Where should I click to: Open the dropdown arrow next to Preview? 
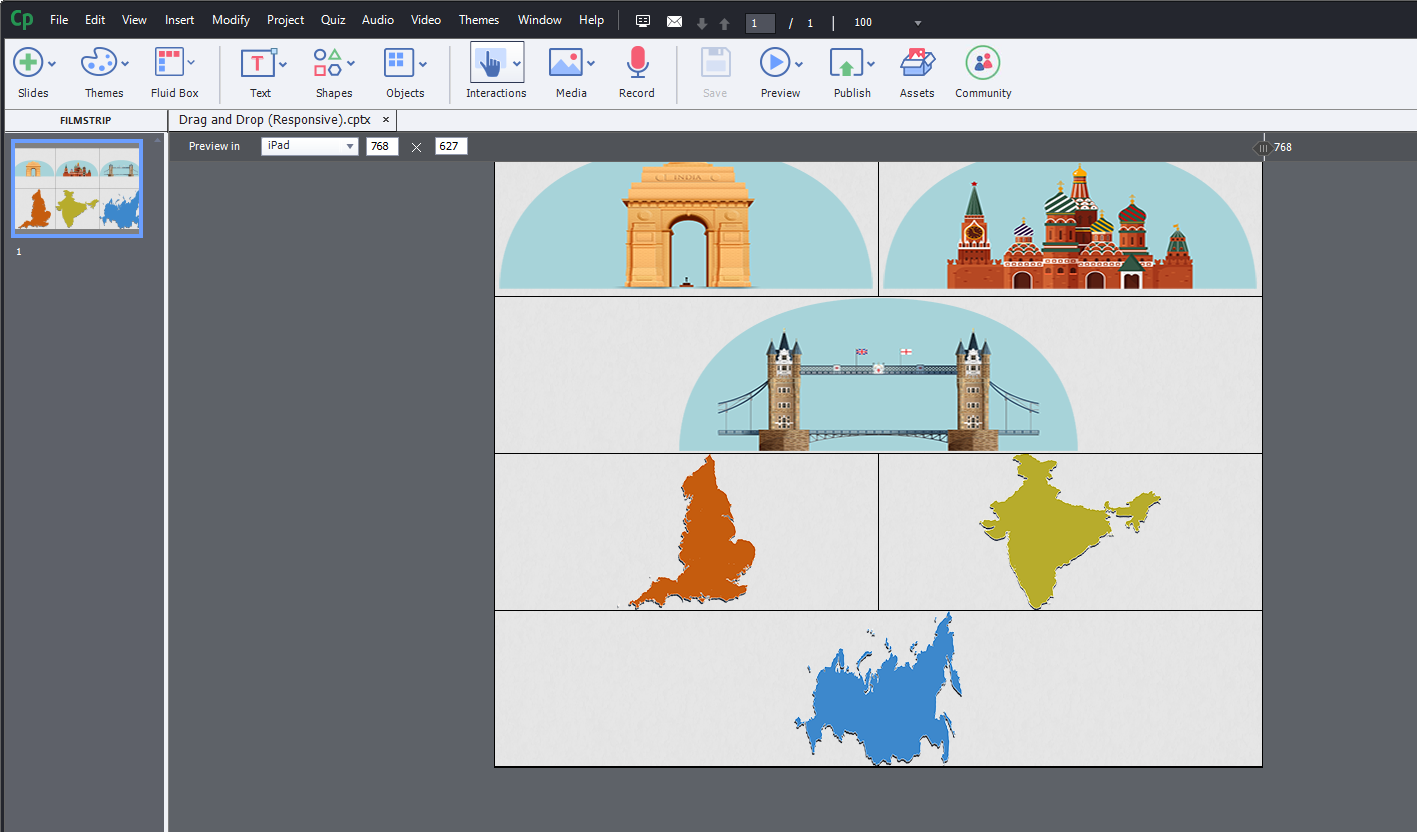coord(800,63)
